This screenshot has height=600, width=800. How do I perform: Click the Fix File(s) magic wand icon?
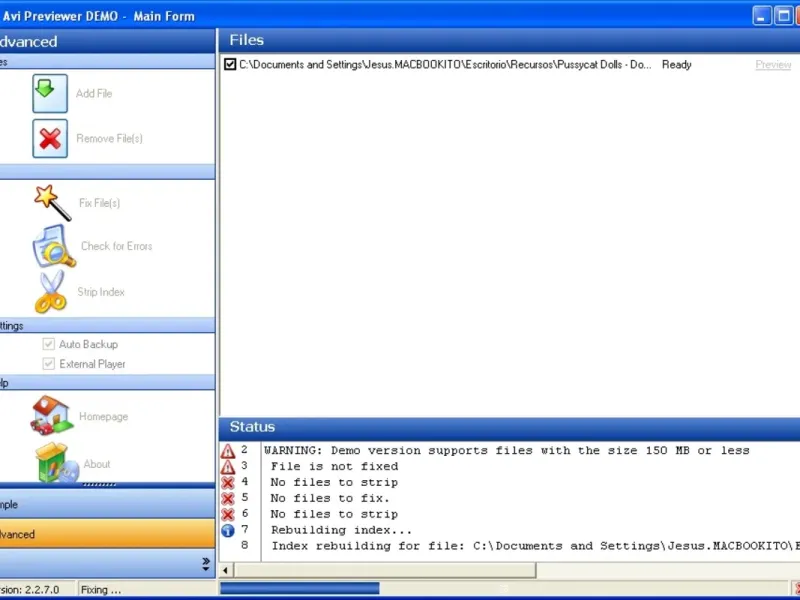click(x=53, y=203)
